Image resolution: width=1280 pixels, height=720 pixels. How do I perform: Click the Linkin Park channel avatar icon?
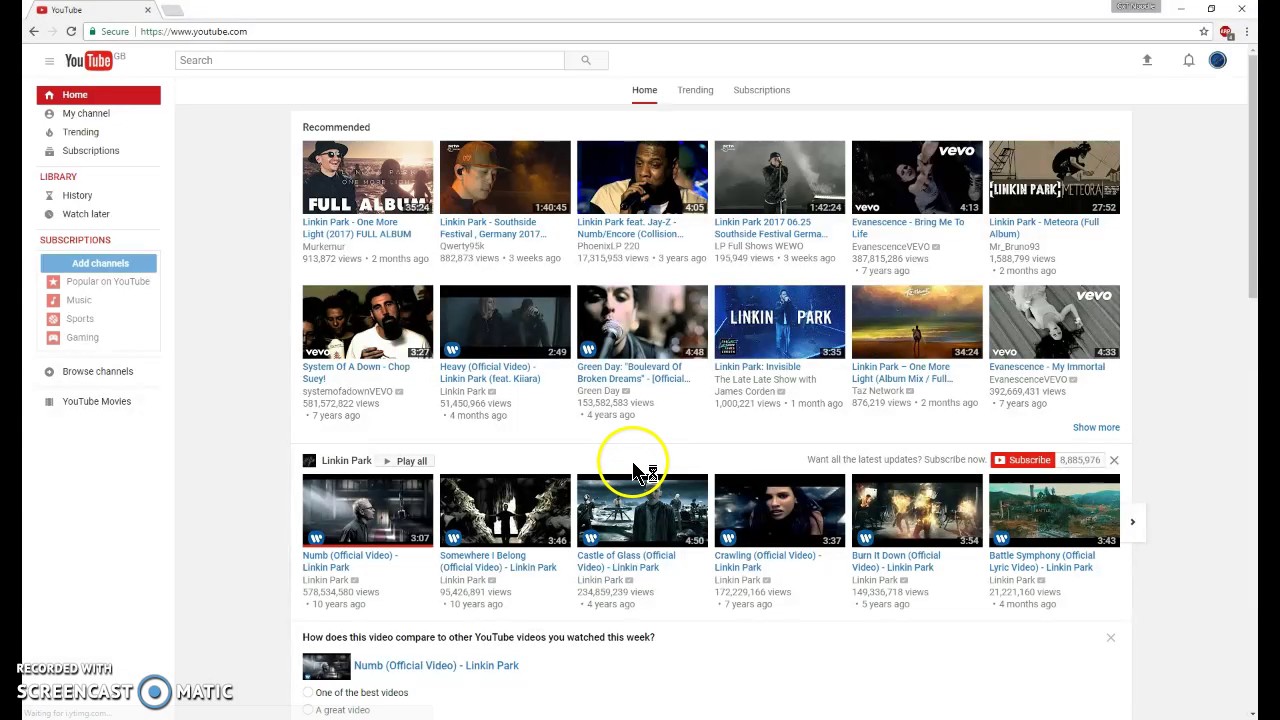(x=309, y=461)
